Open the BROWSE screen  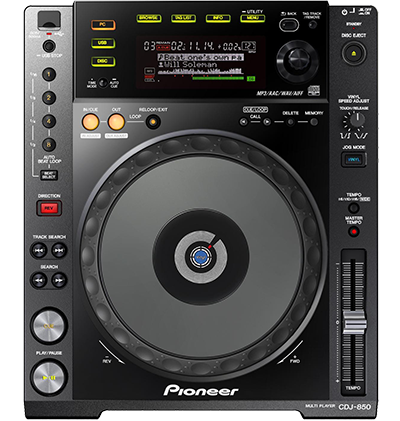149,18
